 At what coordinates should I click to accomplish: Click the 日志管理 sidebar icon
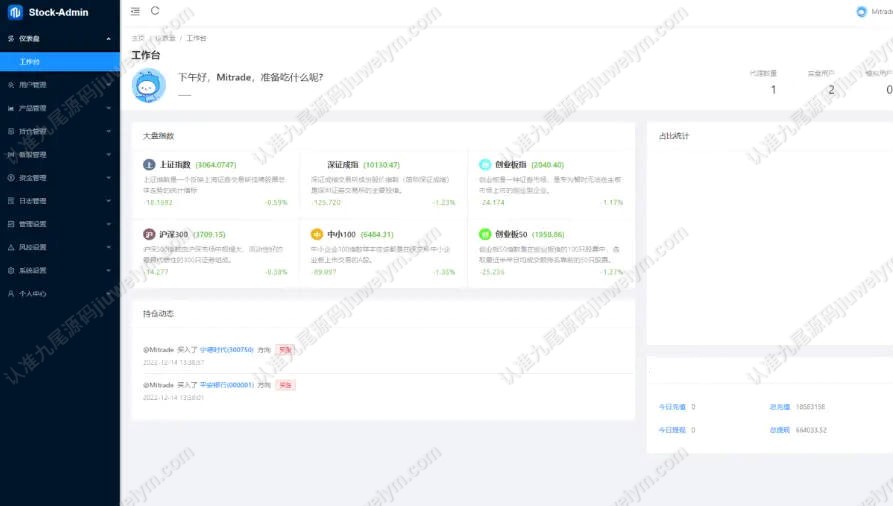click(11, 201)
